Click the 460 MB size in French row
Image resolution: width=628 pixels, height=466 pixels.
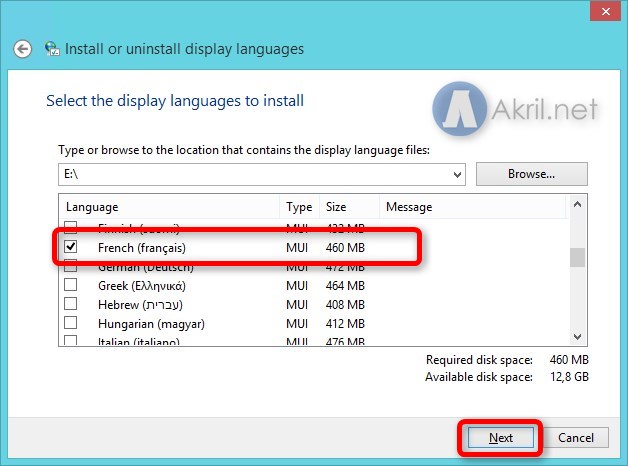pyautogui.click(x=345, y=248)
